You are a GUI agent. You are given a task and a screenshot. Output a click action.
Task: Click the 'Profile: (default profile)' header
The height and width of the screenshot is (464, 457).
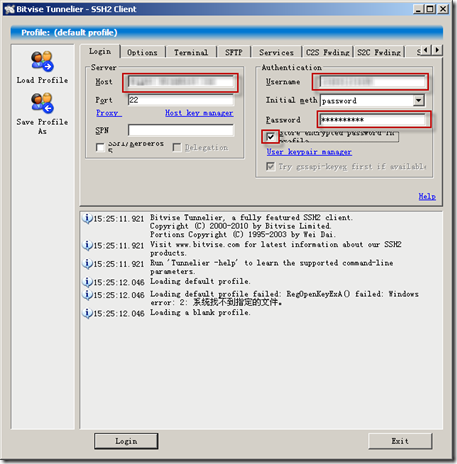(69, 33)
